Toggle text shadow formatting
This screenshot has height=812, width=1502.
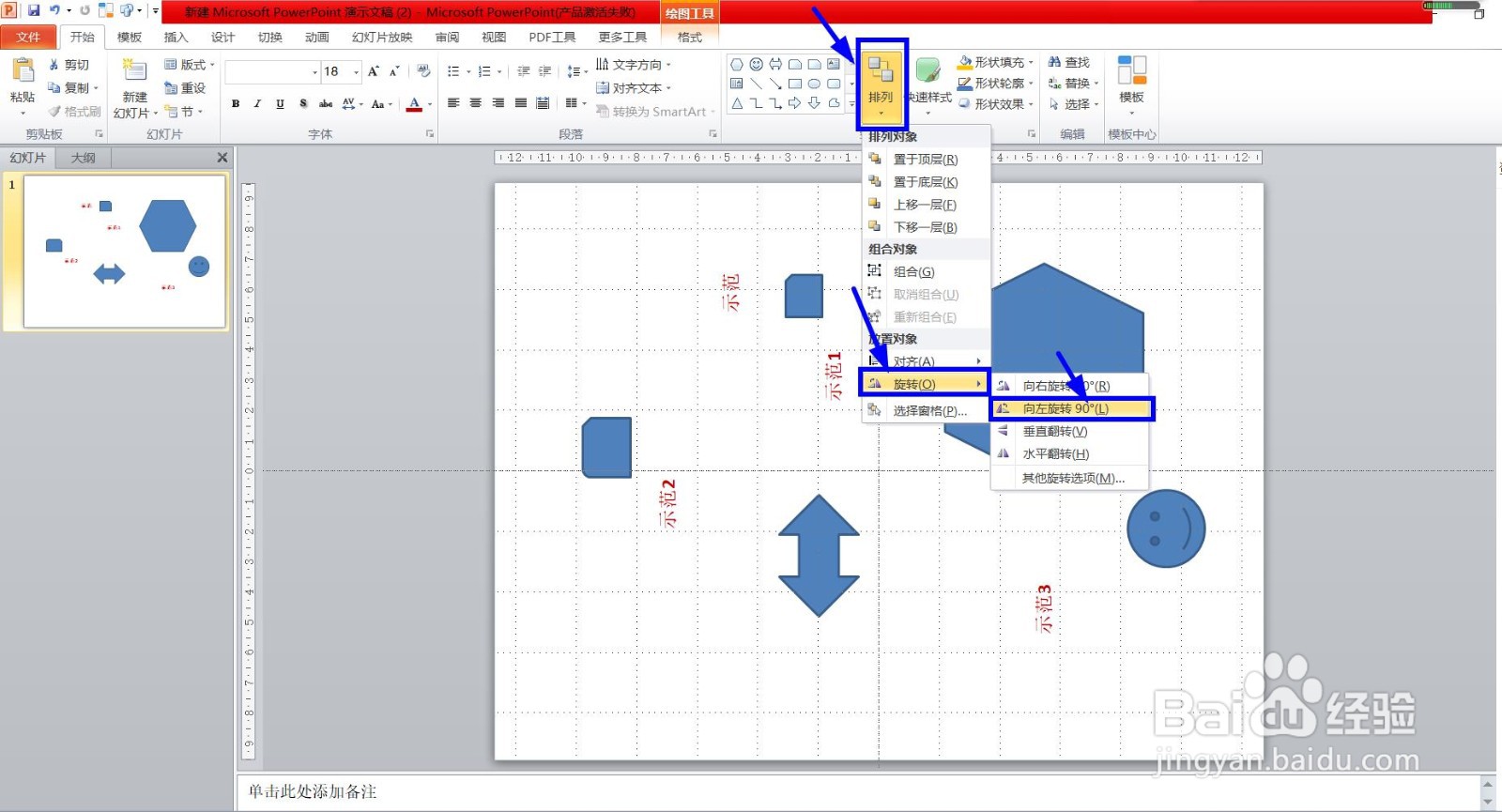click(x=302, y=103)
